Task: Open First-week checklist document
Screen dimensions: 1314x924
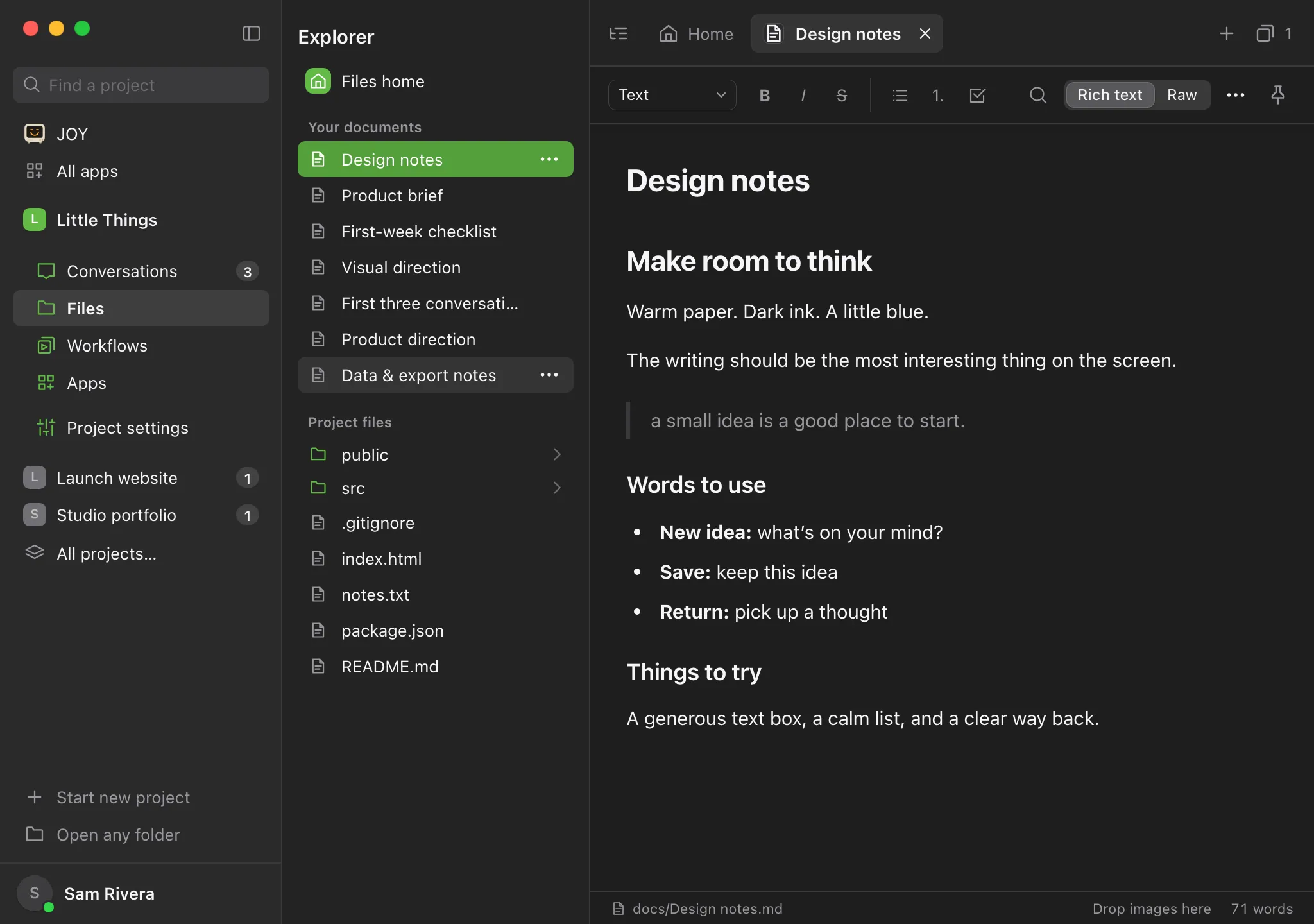Action: point(435,231)
